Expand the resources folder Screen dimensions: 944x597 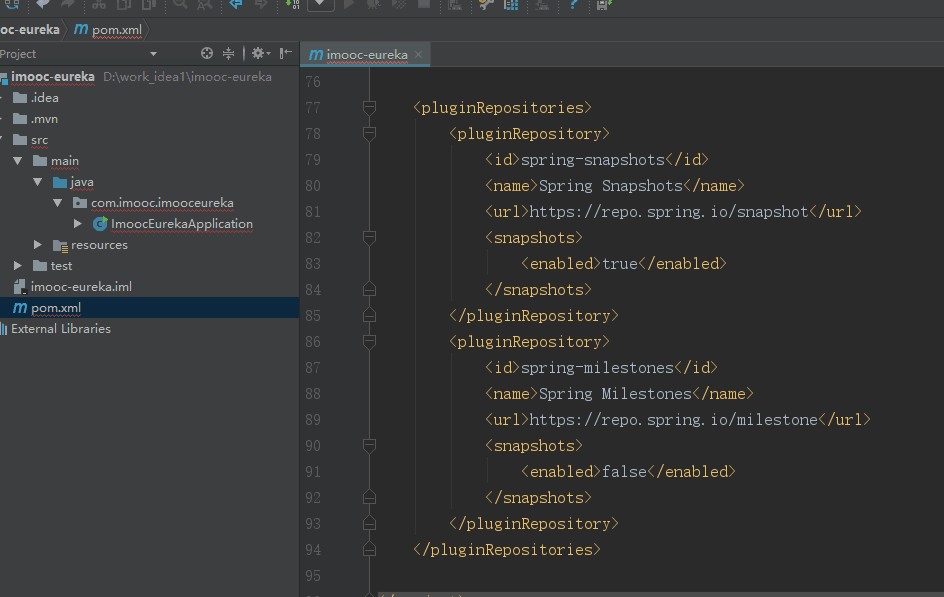[38, 245]
